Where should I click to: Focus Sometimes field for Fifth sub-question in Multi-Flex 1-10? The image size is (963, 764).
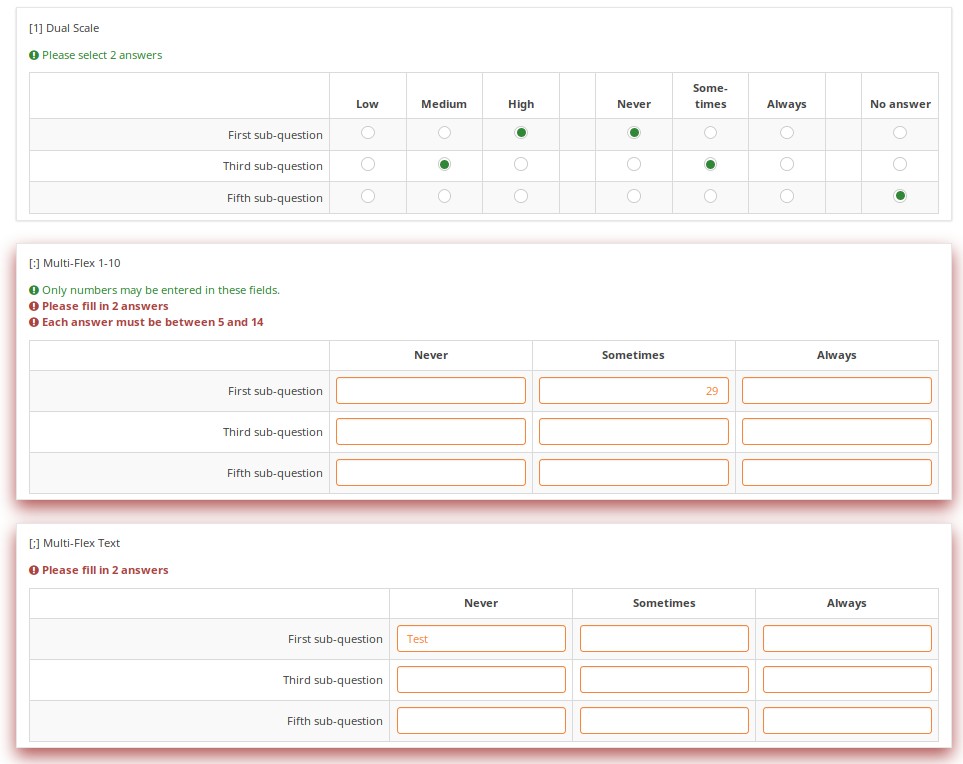pos(634,472)
